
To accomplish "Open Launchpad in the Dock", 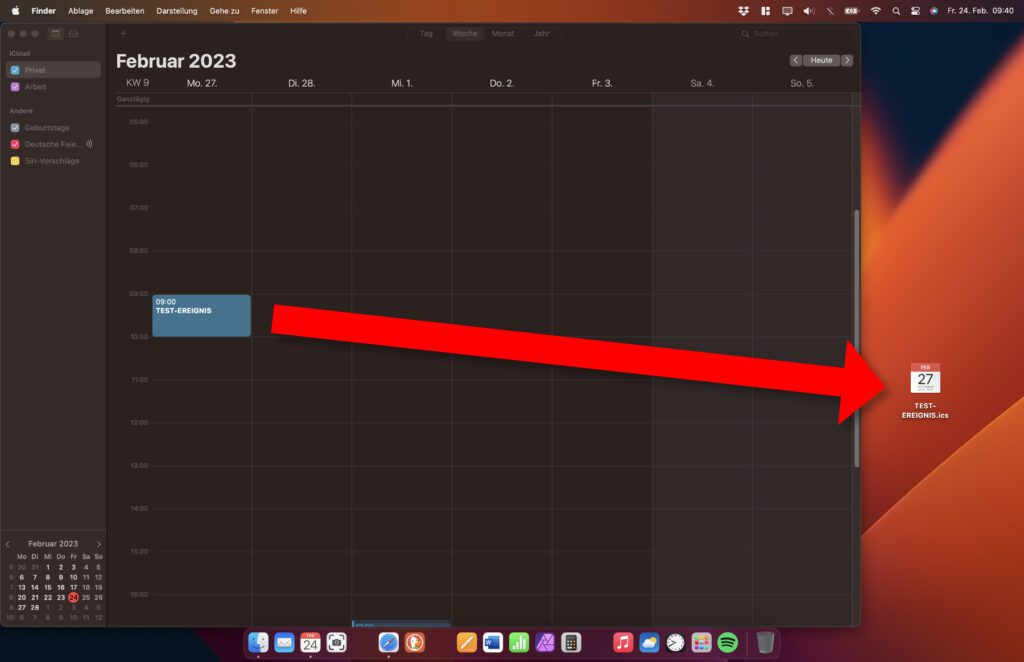I will 701,642.
